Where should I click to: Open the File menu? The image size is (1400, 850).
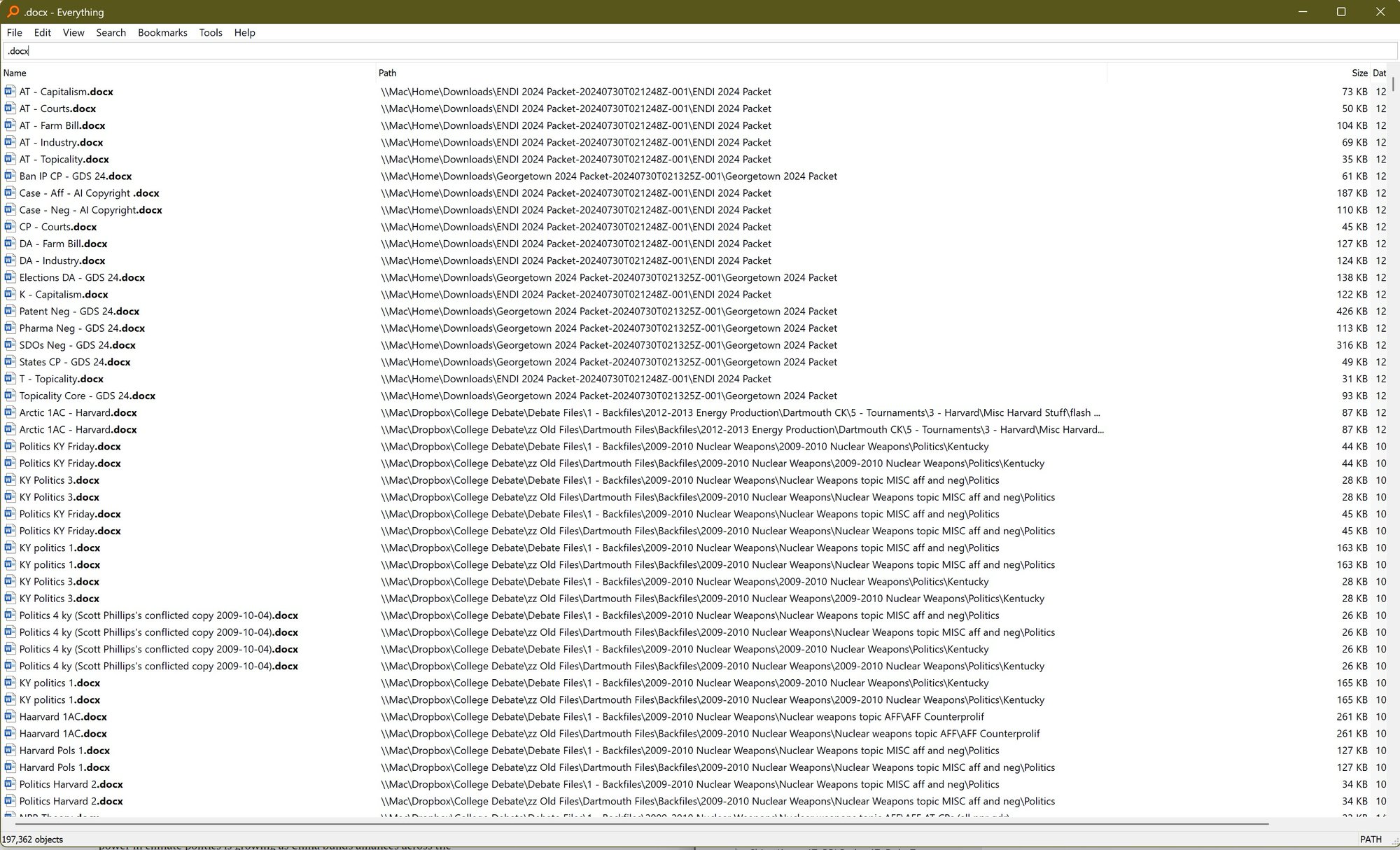click(x=15, y=32)
